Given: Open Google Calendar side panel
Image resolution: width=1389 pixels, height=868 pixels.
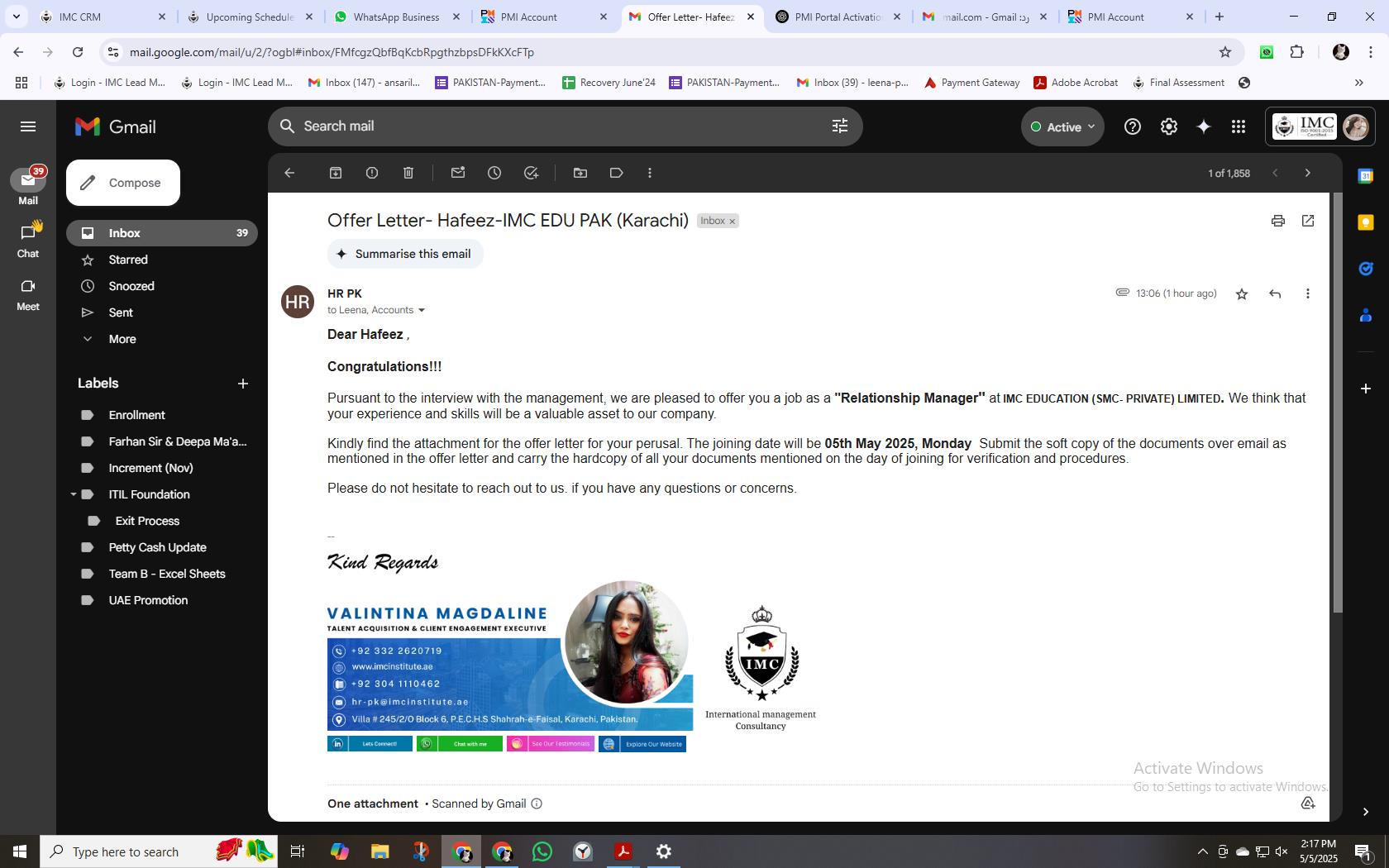Looking at the screenshot, I should coord(1366,176).
